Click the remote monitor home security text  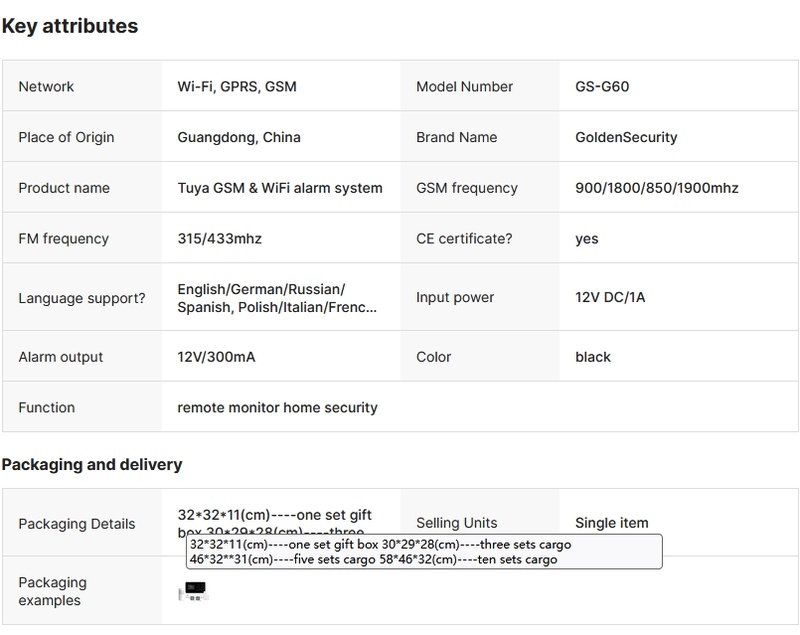tap(277, 408)
